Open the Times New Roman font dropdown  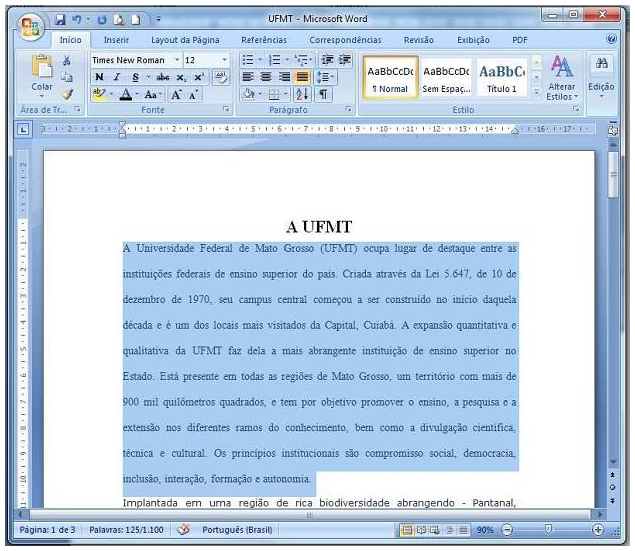pyautogui.click(x=177, y=60)
